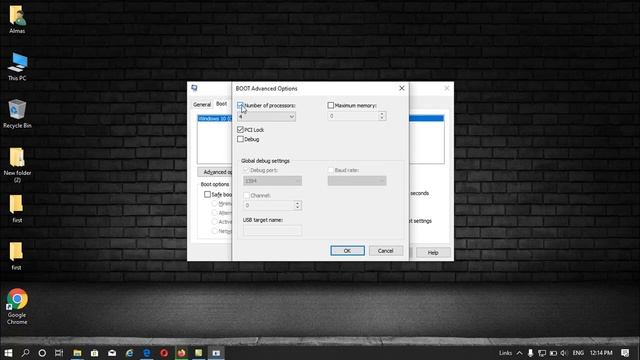This screenshot has width=640, height=360.
Task: Click the USB target name field
Action: [272, 230]
